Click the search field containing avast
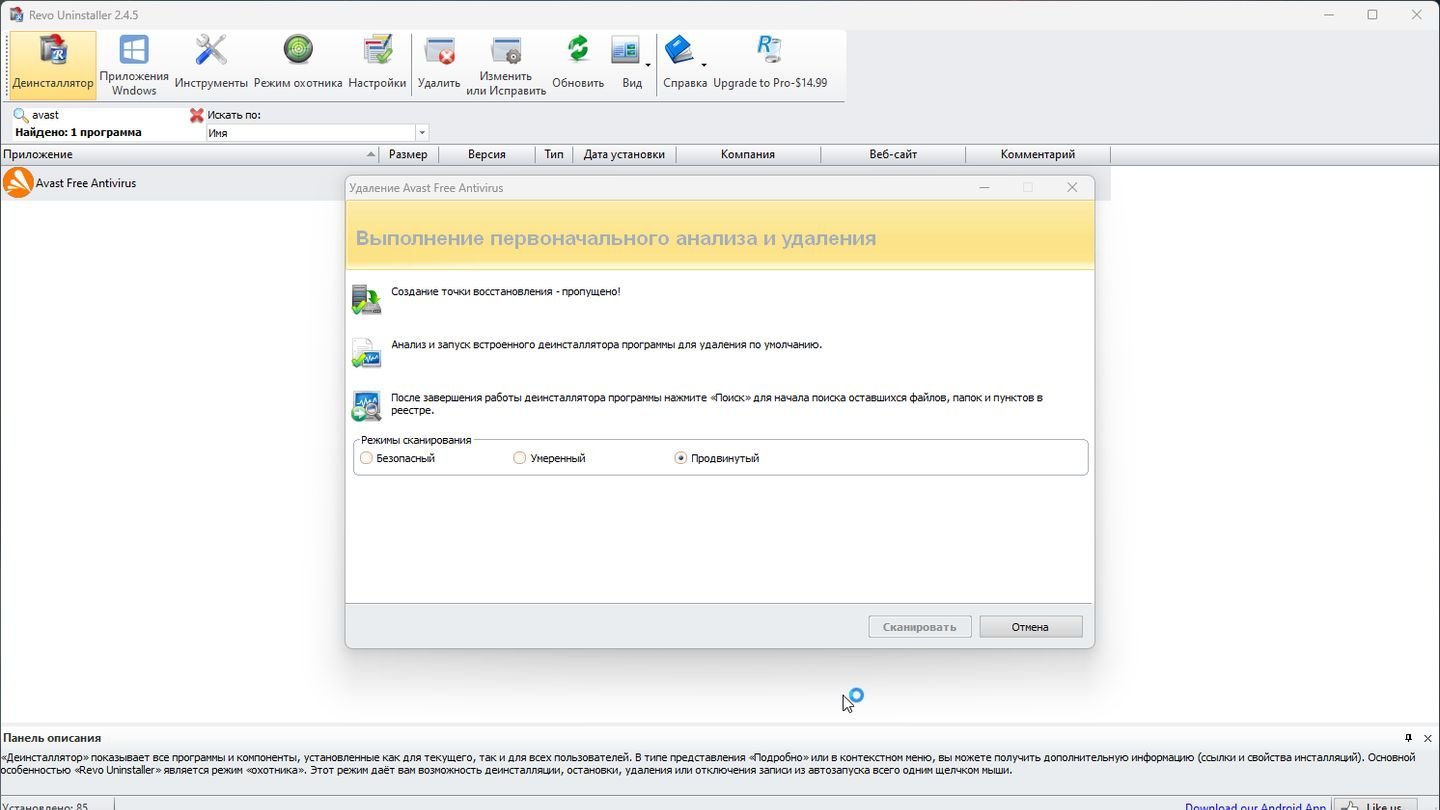 (x=108, y=115)
